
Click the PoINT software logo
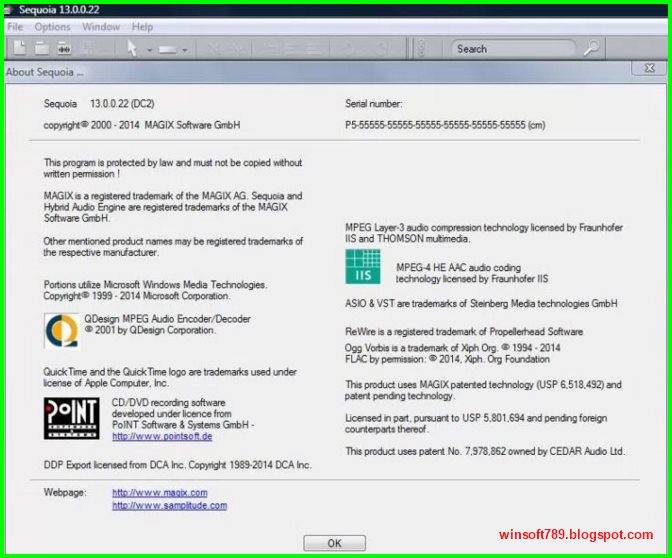(72, 418)
